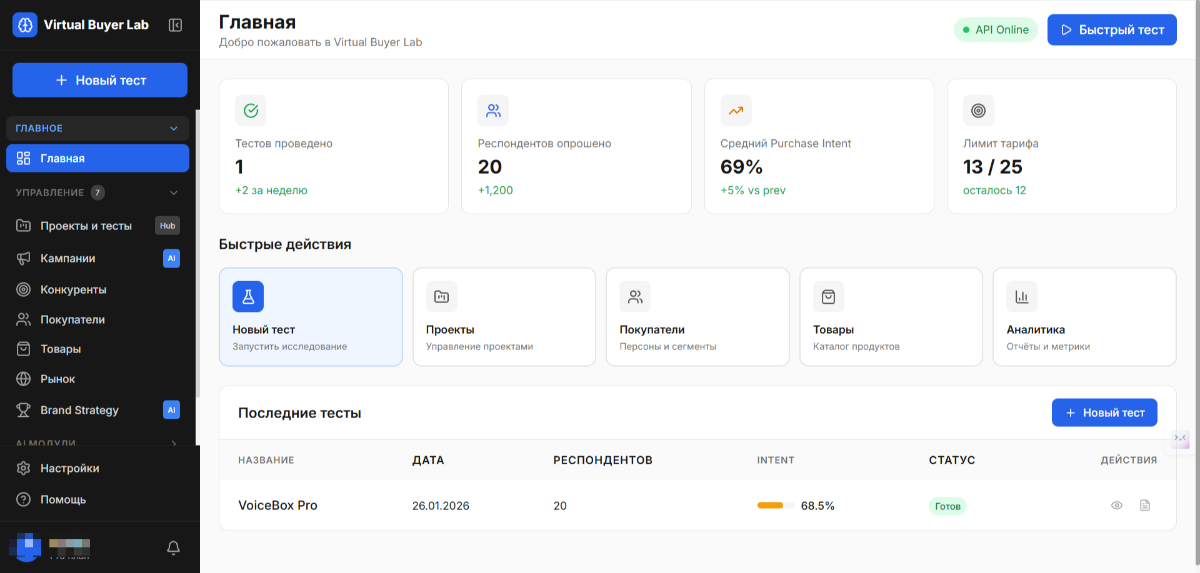Click the НАЗВАНИЕ column header
This screenshot has width=1200, height=573.
(266, 460)
